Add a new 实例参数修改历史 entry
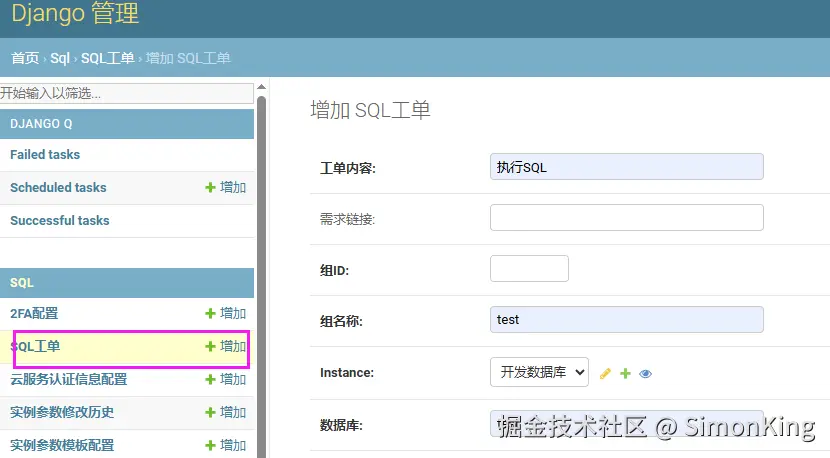Image resolution: width=830 pixels, height=458 pixels. click(x=225, y=412)
